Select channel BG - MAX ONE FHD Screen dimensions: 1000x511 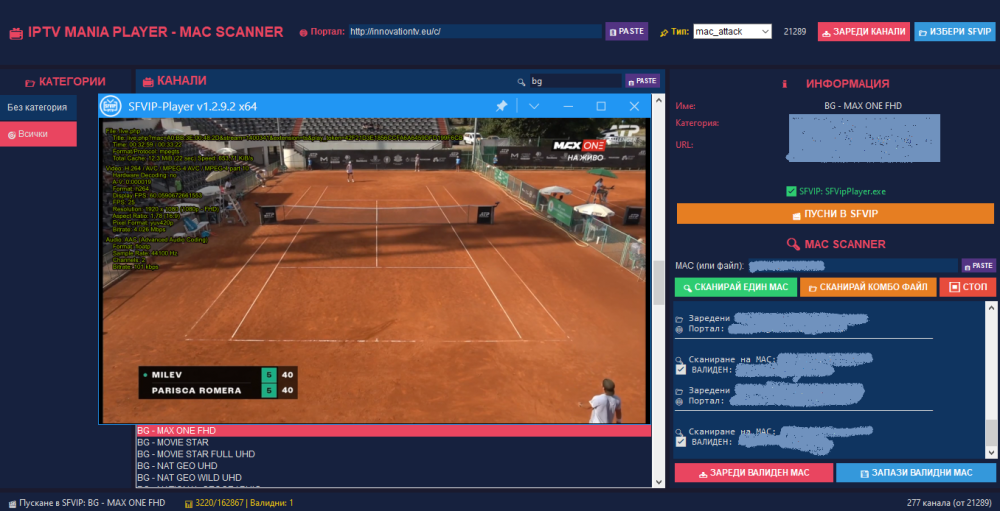393,431
